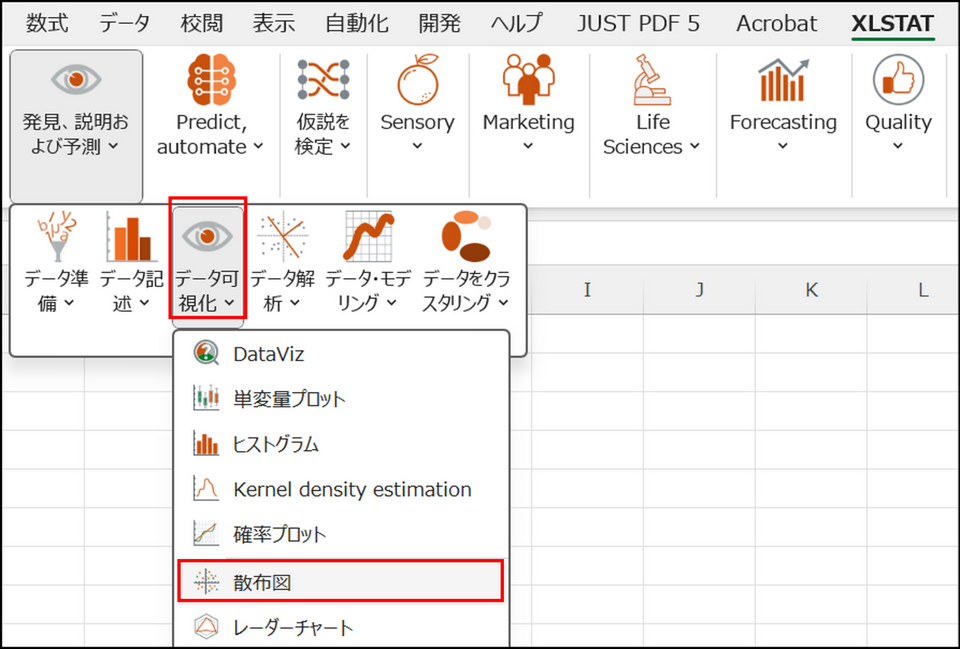Screen dimensions: 960x649
Task: Select column K header
Action: pyautogui.click(x=811, y=290)
